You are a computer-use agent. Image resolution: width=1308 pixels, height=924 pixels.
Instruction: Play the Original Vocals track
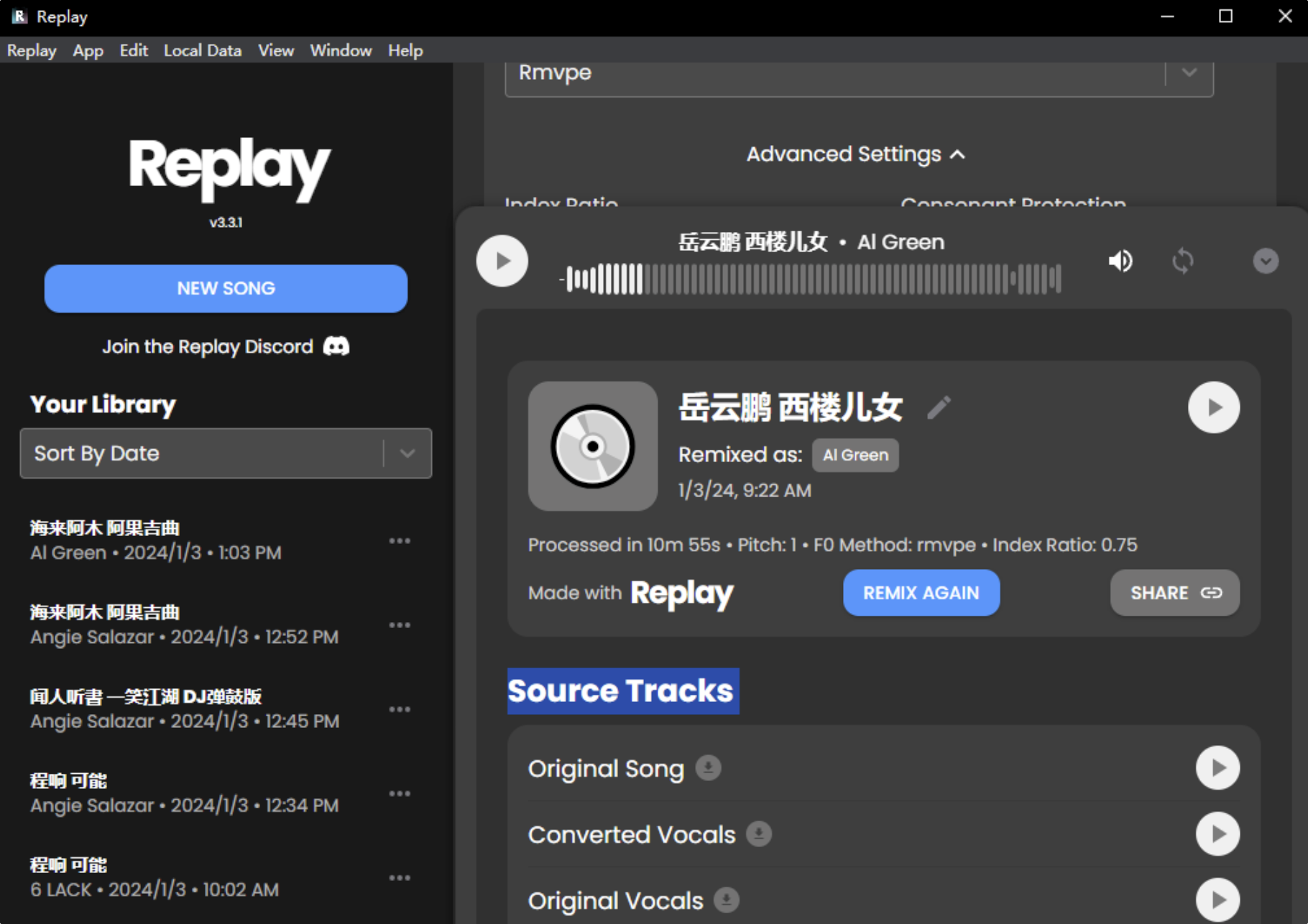point(1217,900)
